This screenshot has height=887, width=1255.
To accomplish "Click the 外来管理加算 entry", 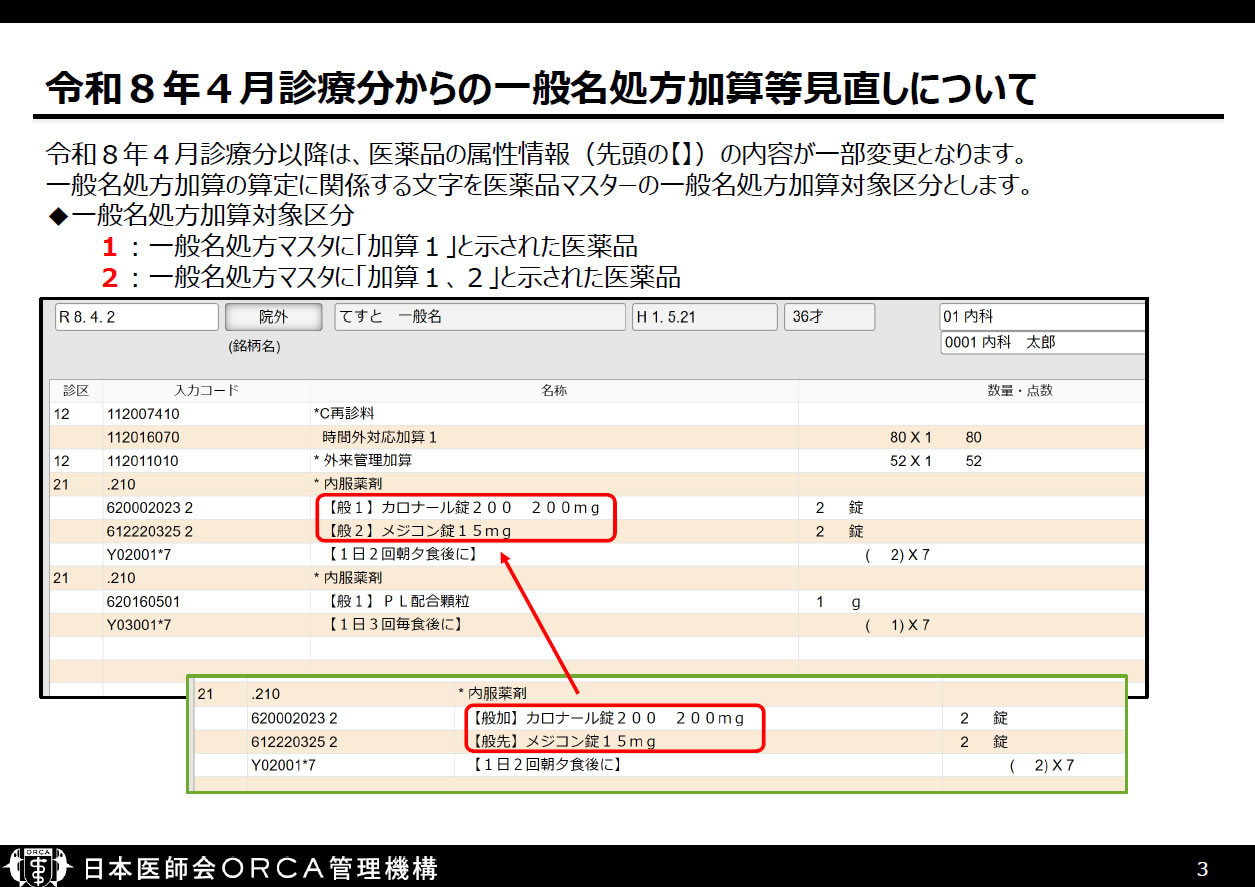I will [362, 461].
